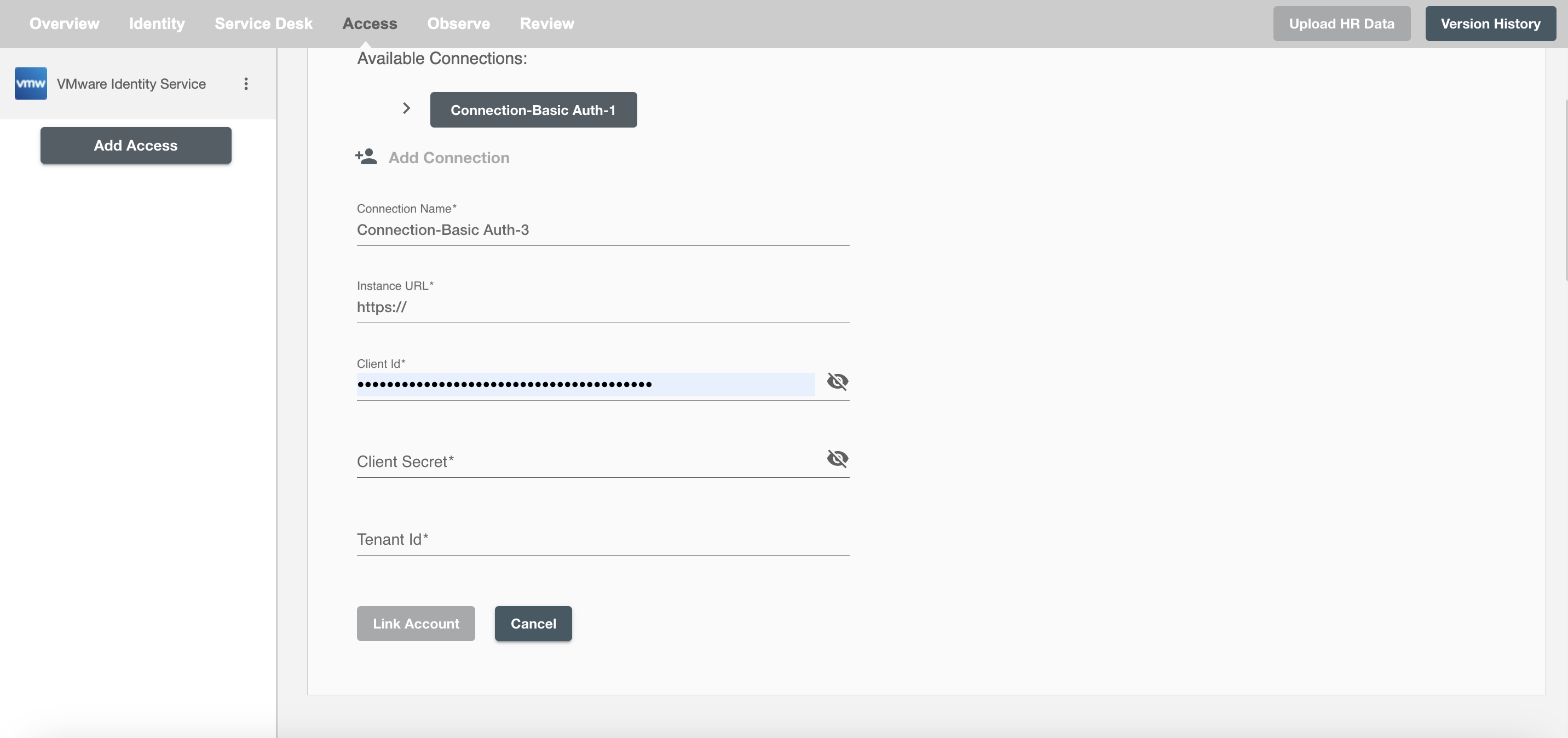Select the Overview menu item

coord(64,23)
